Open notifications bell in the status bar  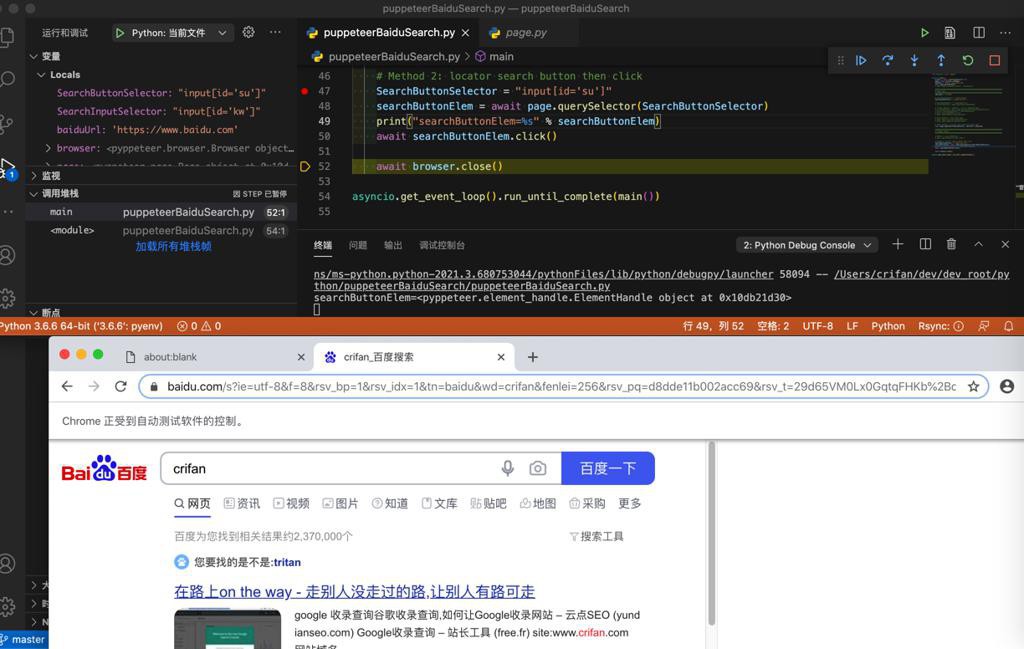[x=1009, y=326]
